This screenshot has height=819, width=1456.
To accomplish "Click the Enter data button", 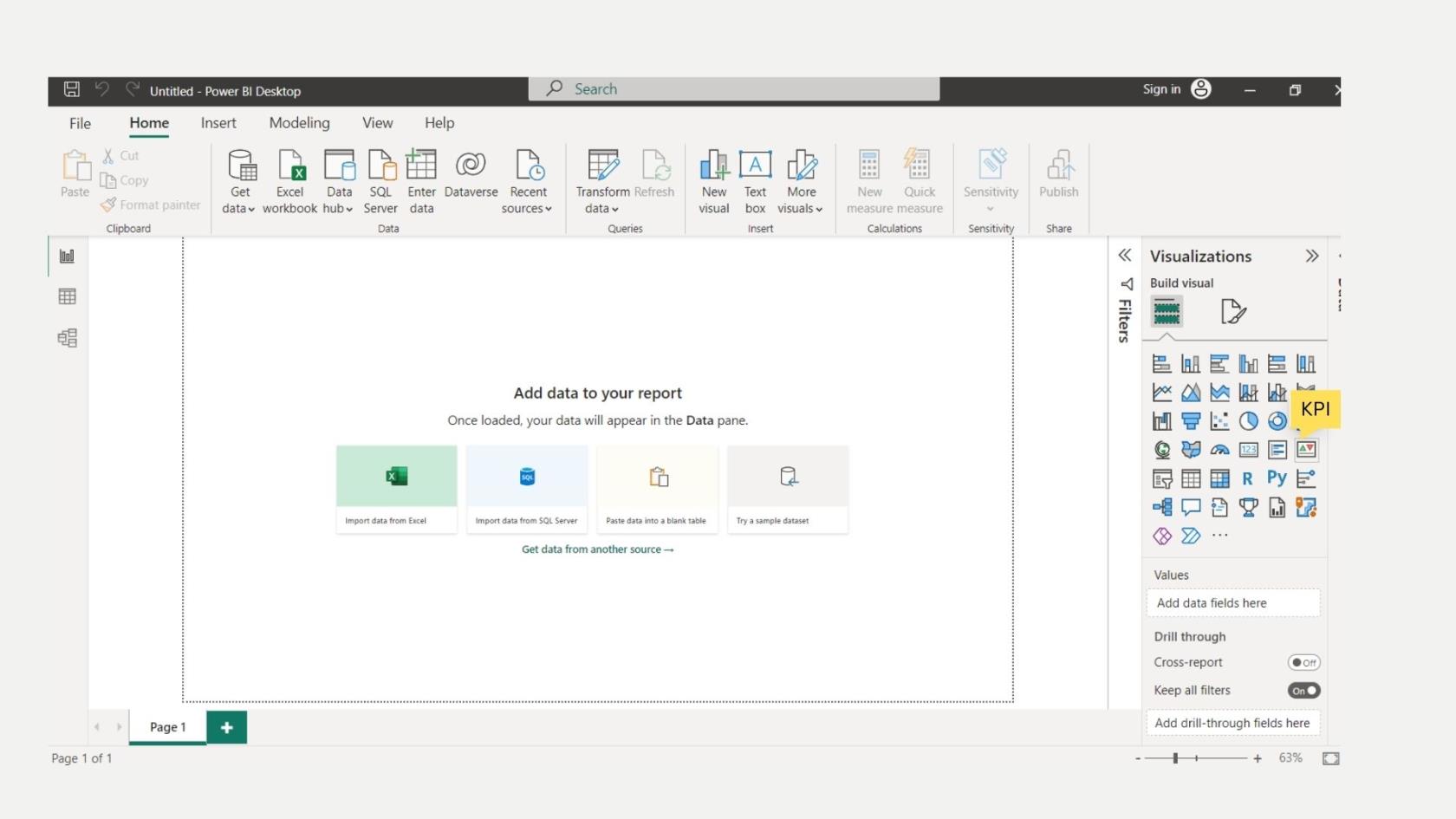I will coord(421,182).
